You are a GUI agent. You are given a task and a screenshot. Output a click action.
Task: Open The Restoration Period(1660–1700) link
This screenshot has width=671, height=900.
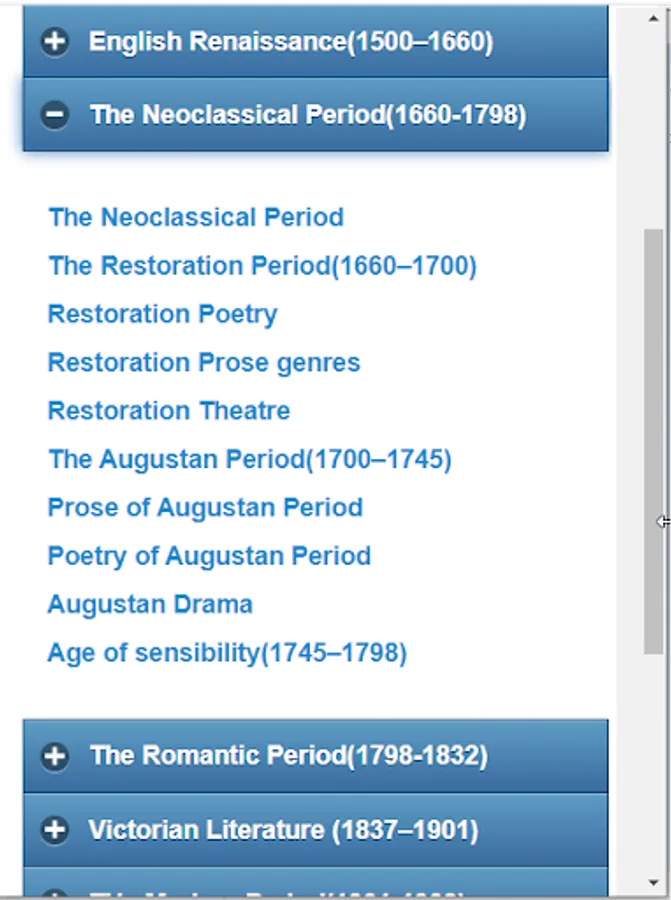click(262, 266)
